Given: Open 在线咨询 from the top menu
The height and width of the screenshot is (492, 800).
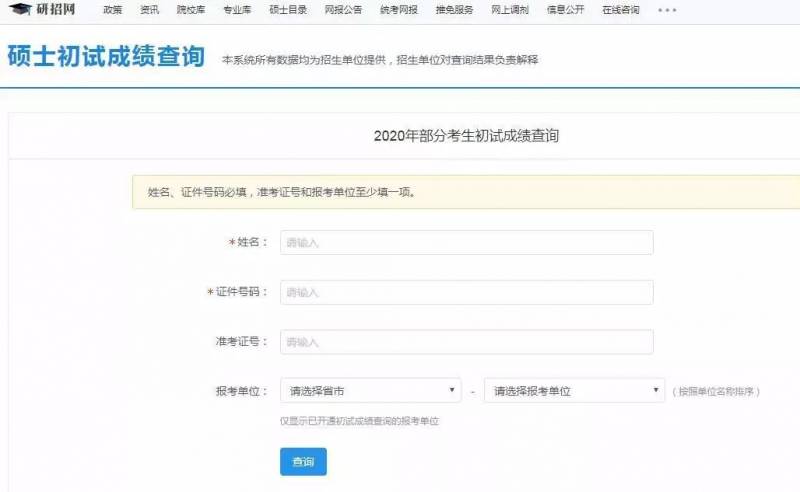Looking at the screenshot, I should (618, 10).
